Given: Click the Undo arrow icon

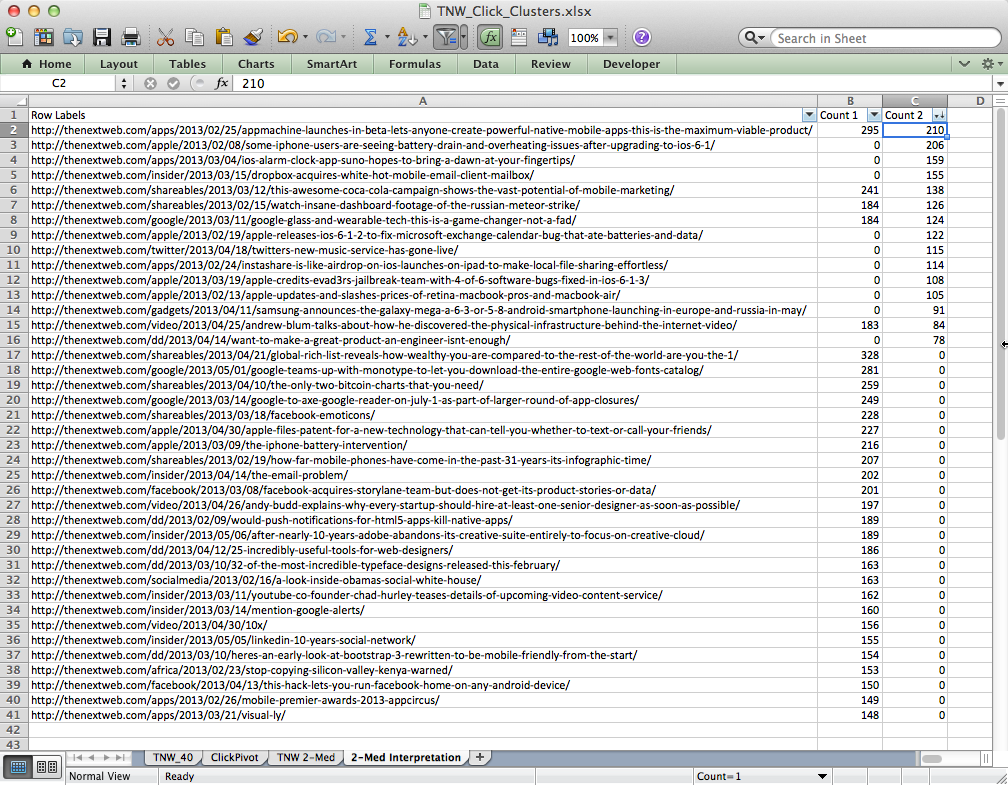Looking at the screenshot, I should (x=287, y=38).
